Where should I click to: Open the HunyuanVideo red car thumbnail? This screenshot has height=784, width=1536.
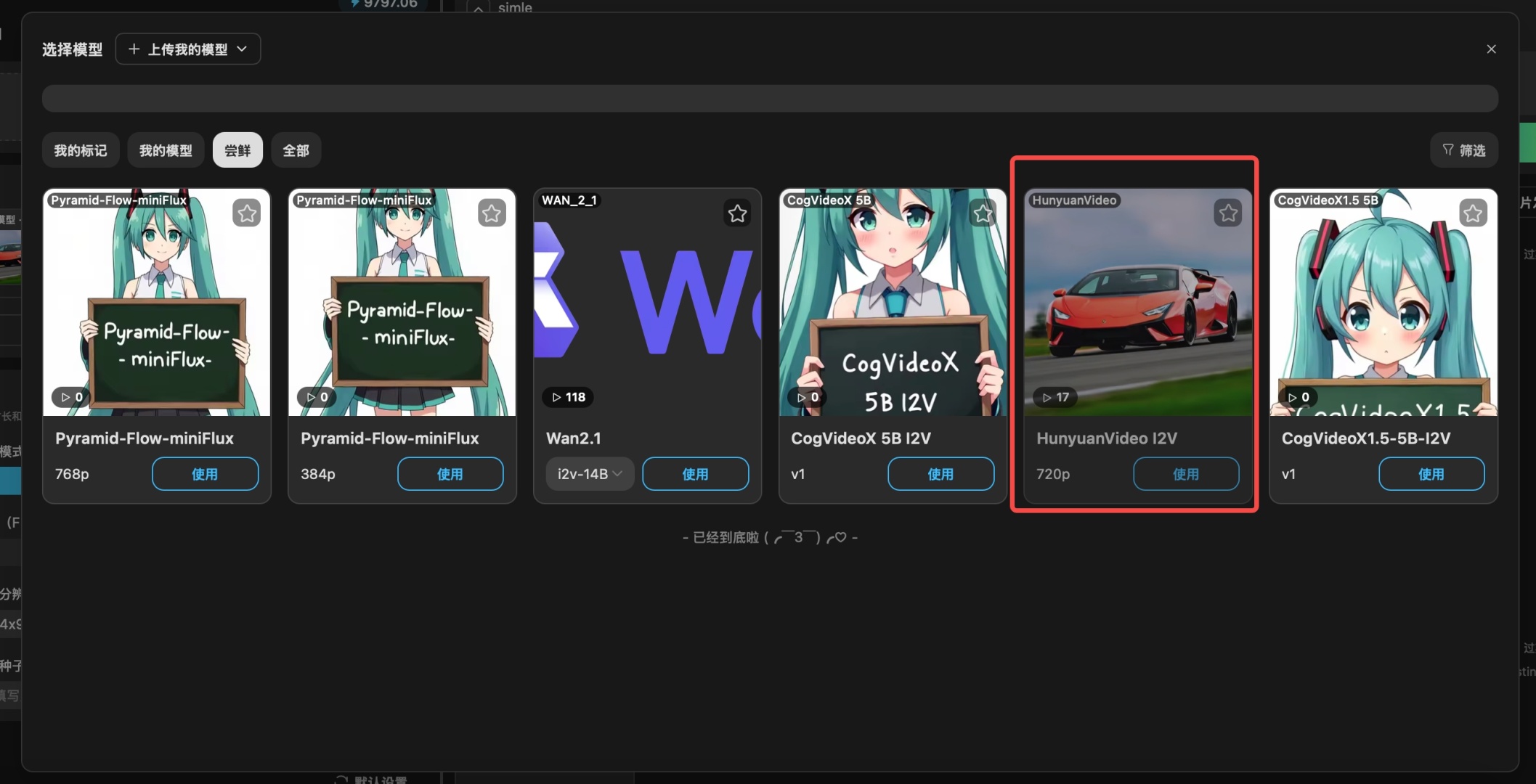(1138, 302)
